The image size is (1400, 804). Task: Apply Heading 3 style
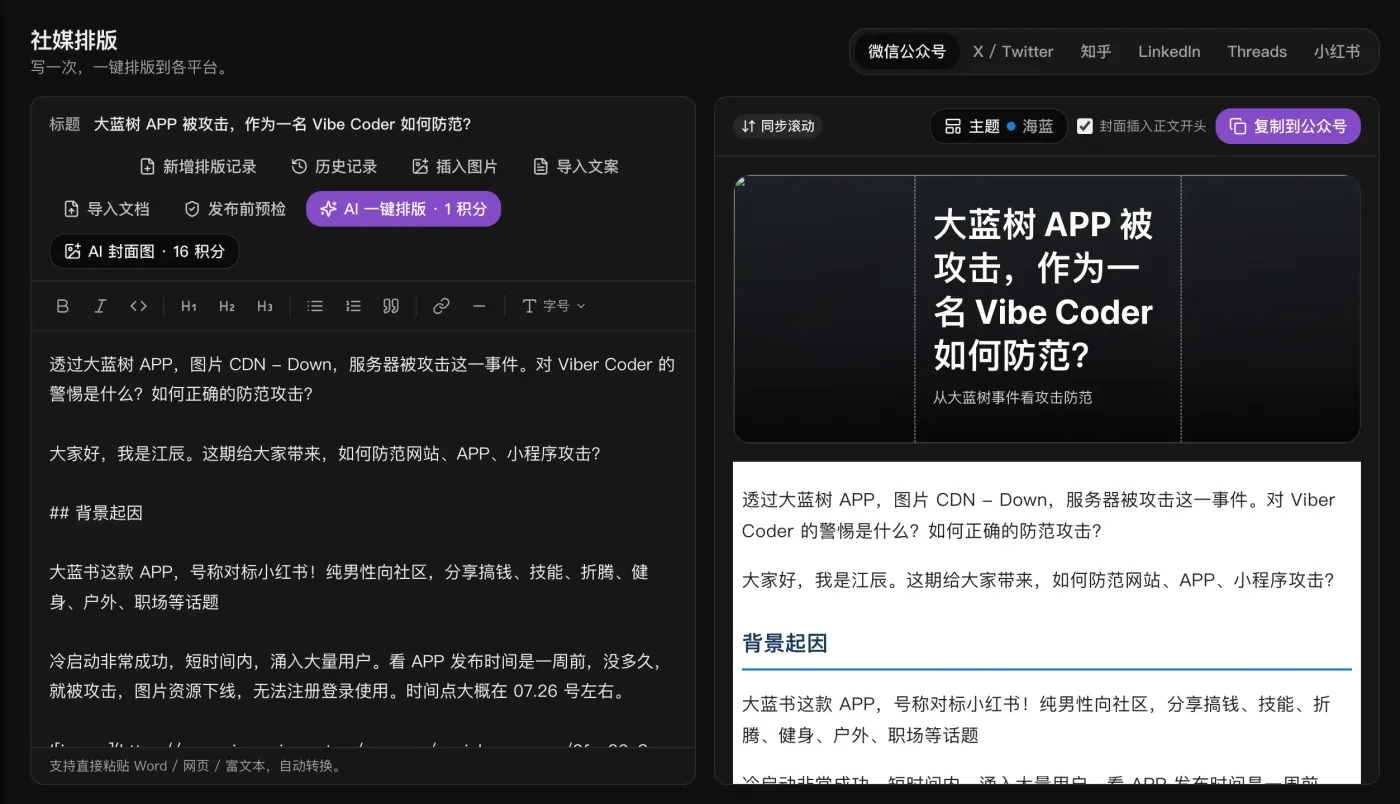pyautogui.click(x=265, y=306)
